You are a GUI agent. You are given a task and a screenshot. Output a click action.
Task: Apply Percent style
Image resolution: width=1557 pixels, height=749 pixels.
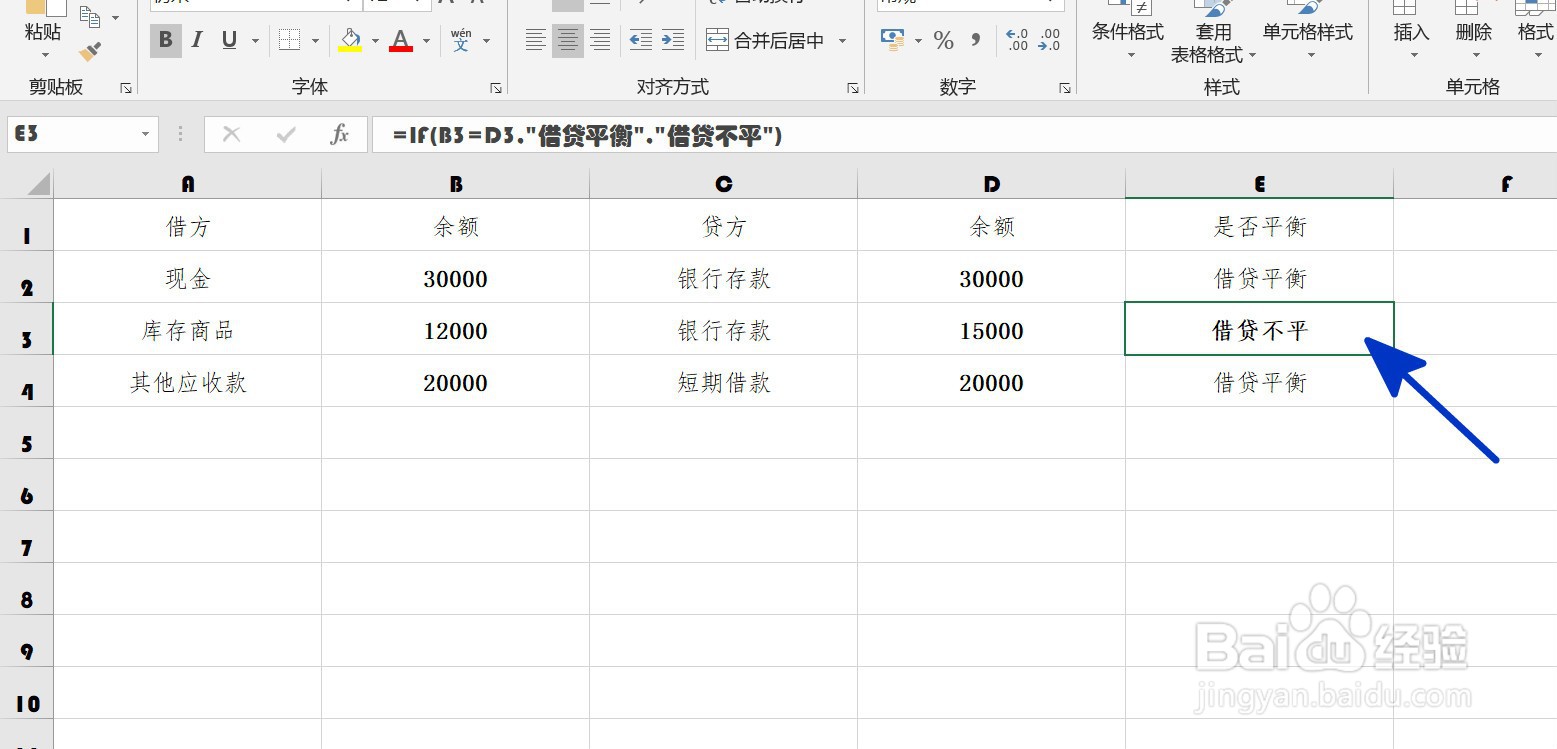coord(943,41)
